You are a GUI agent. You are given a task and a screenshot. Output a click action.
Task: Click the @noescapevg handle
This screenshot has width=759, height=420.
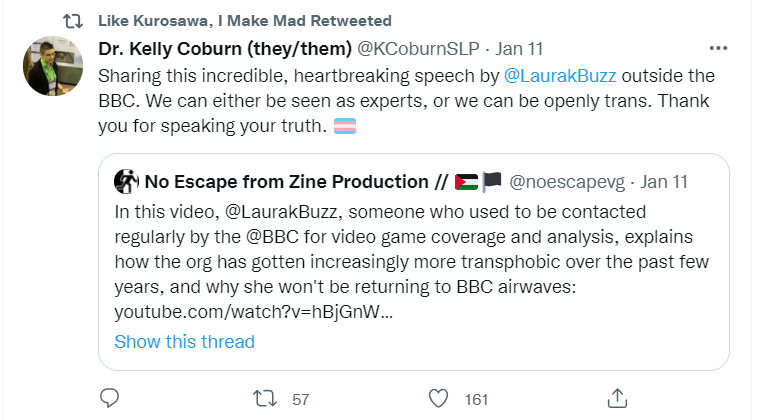click(x=567, y=182)
